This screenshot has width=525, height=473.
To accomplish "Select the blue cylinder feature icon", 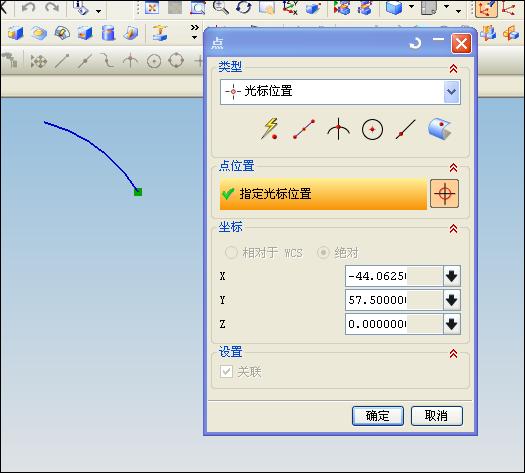I will (x=108, y=33).
